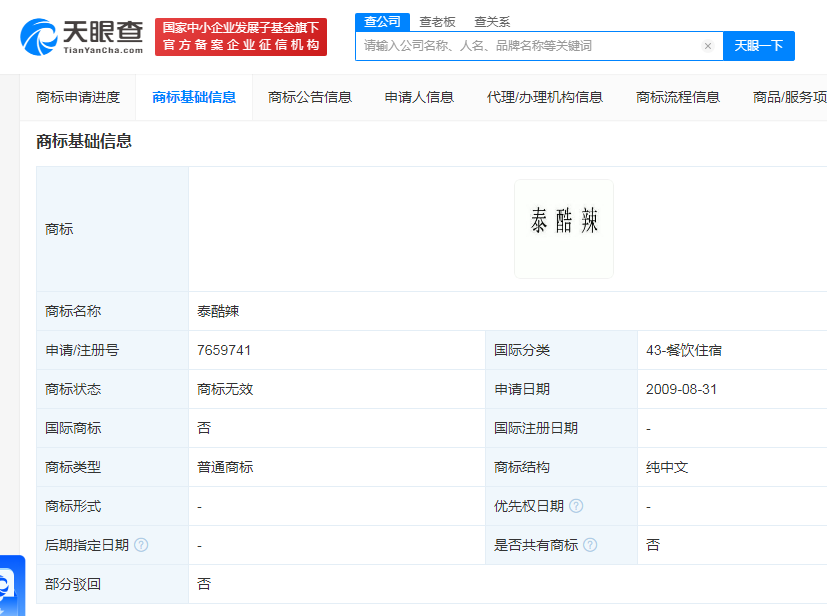Switch to the 查公司 search tab

(382, 22)
